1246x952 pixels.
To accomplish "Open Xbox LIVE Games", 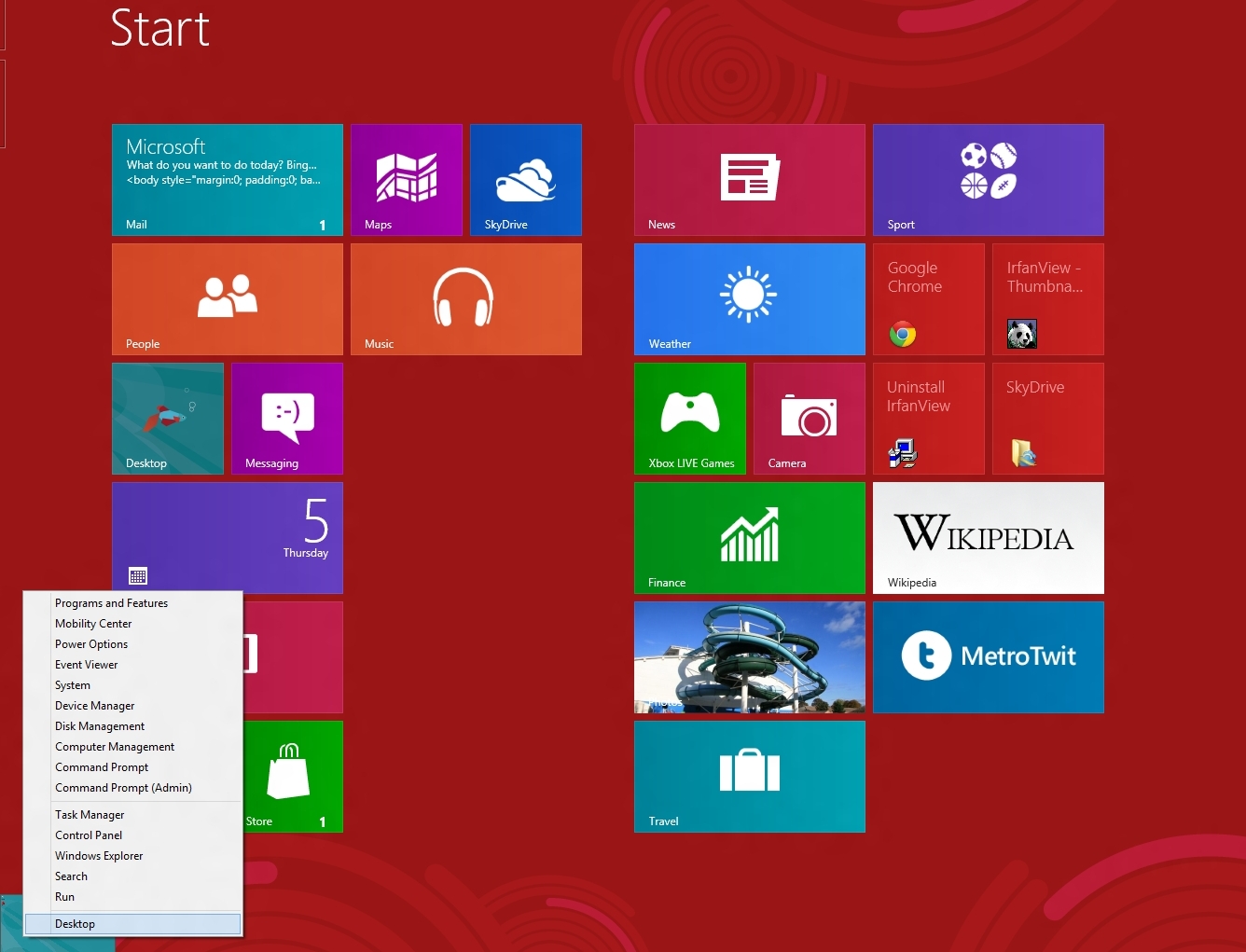I will pos(689,418).
